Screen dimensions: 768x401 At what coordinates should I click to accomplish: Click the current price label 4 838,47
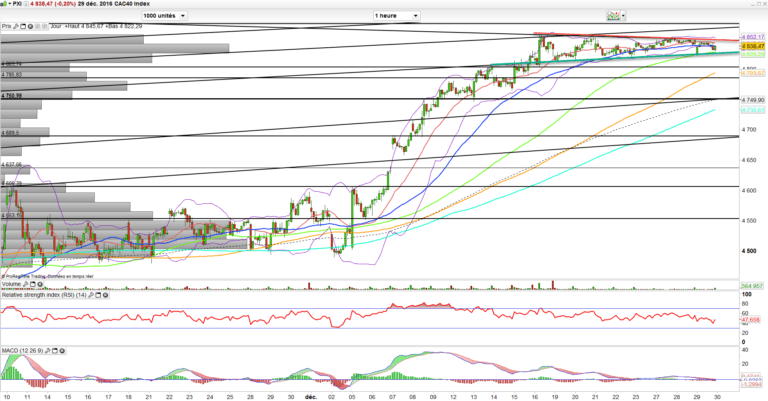click(751, 46)
